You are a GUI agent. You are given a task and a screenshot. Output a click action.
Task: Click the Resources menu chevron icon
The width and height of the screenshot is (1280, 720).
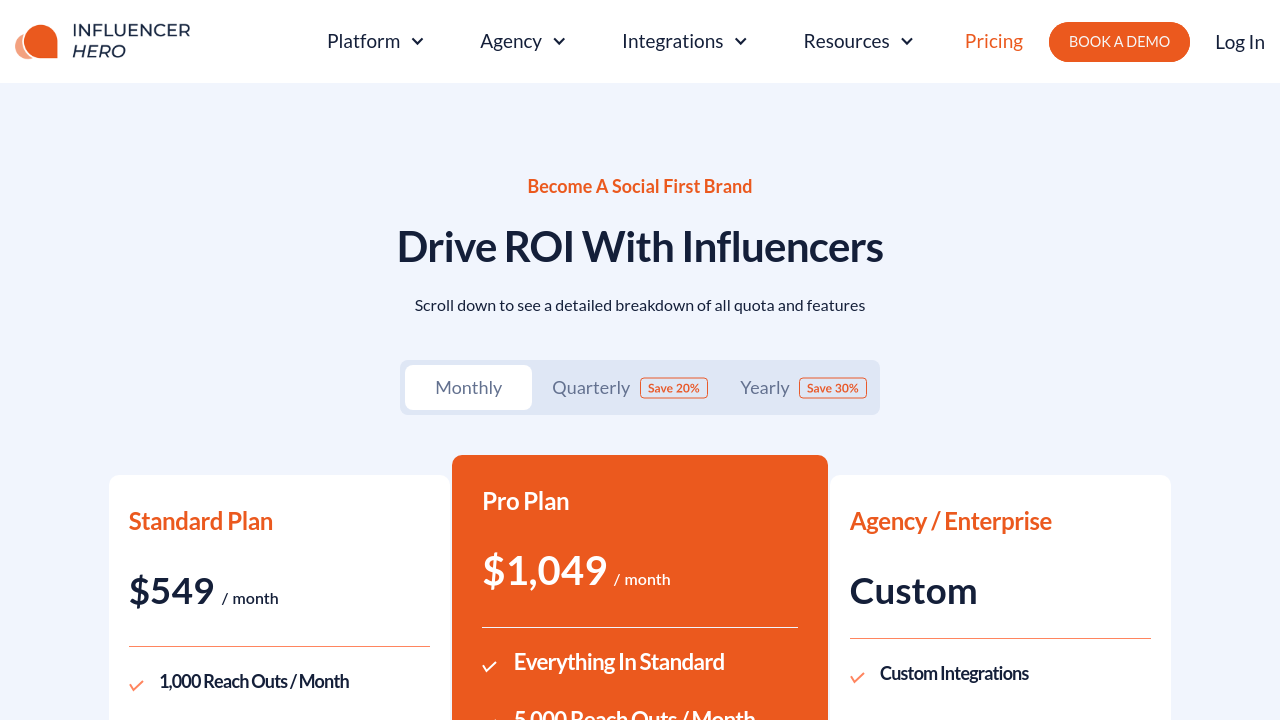(906, 41)
